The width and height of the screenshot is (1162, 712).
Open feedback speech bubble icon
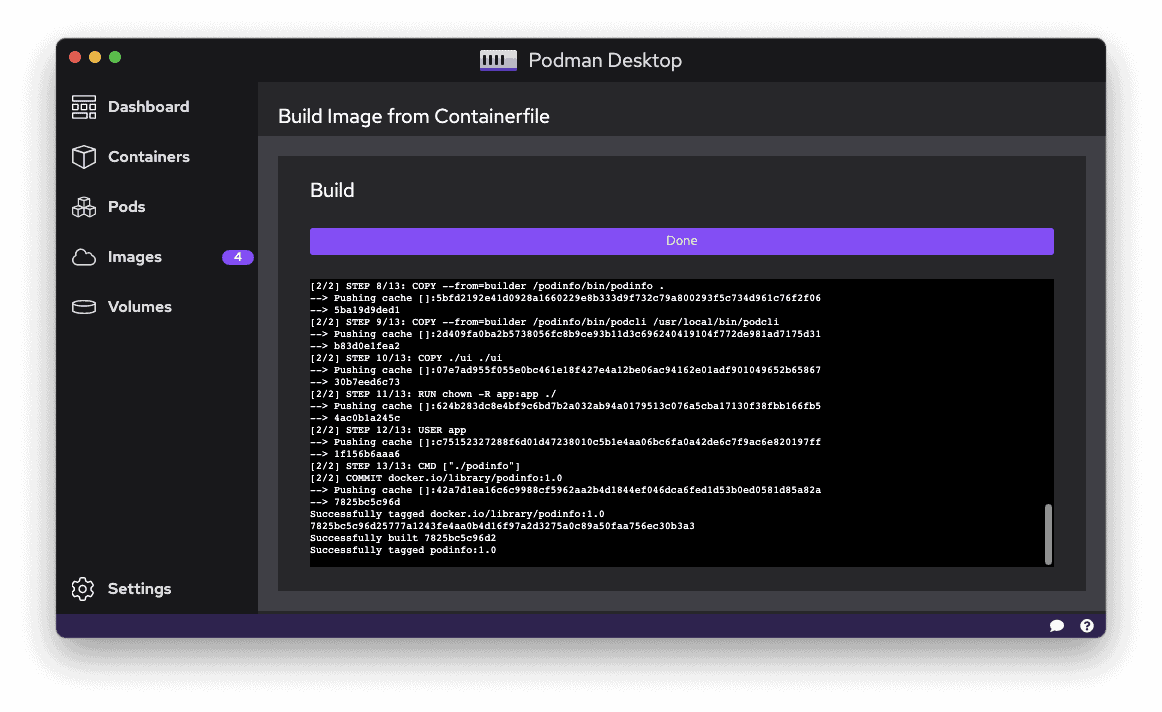click(1057, 626)
